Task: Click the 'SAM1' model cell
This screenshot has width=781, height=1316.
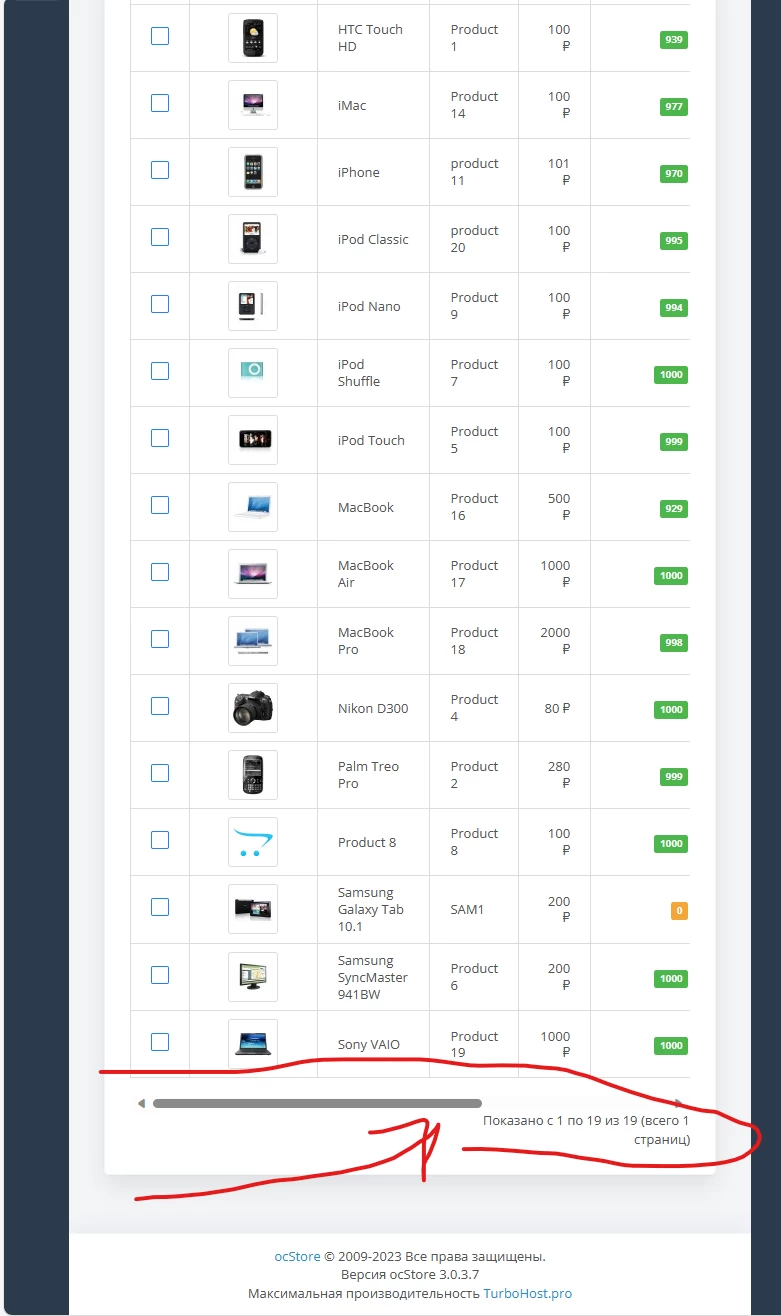Action: [467, 909]
